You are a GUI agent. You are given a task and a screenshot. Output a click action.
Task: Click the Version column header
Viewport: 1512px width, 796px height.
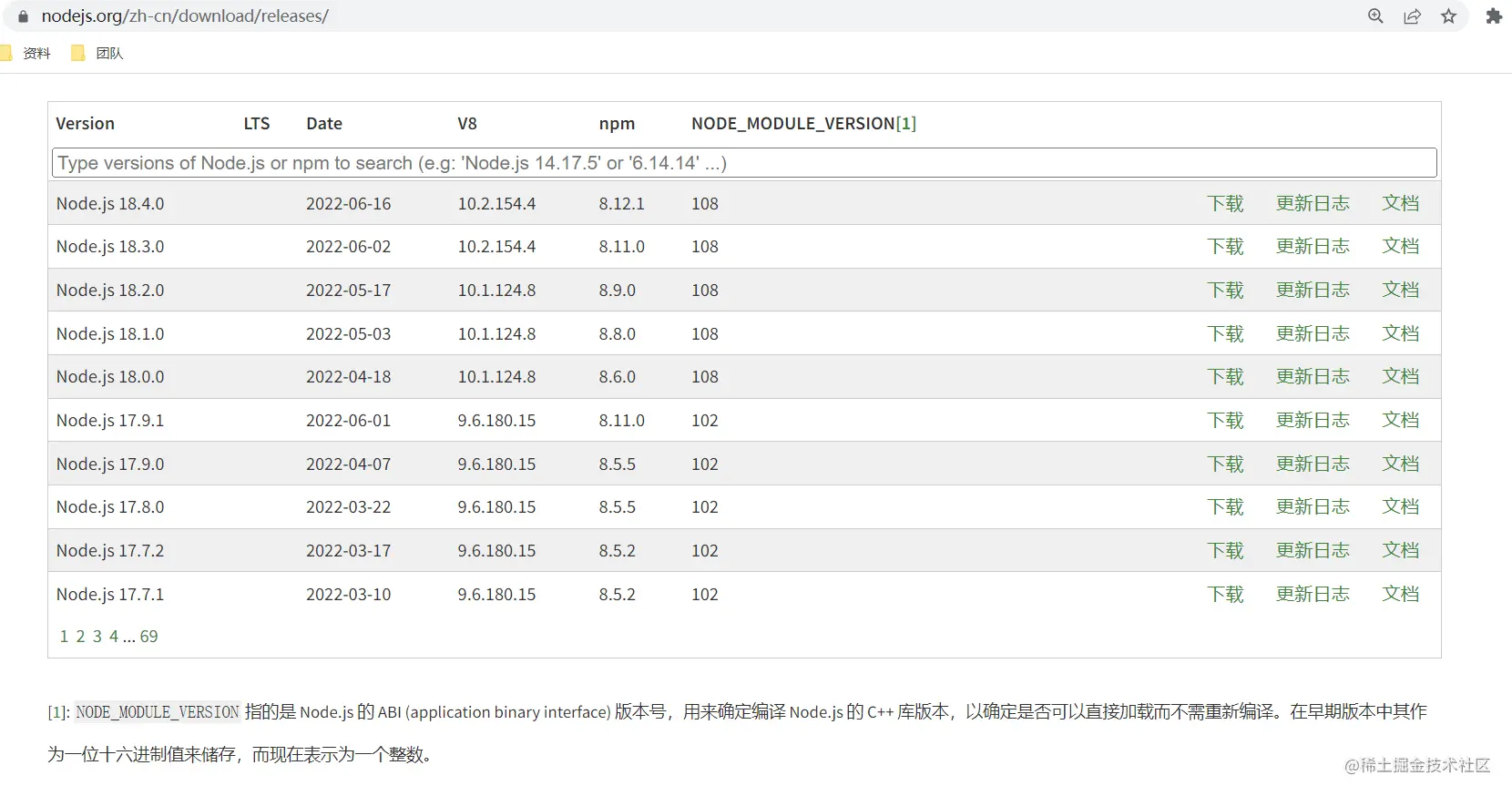[x=85, y=124]
